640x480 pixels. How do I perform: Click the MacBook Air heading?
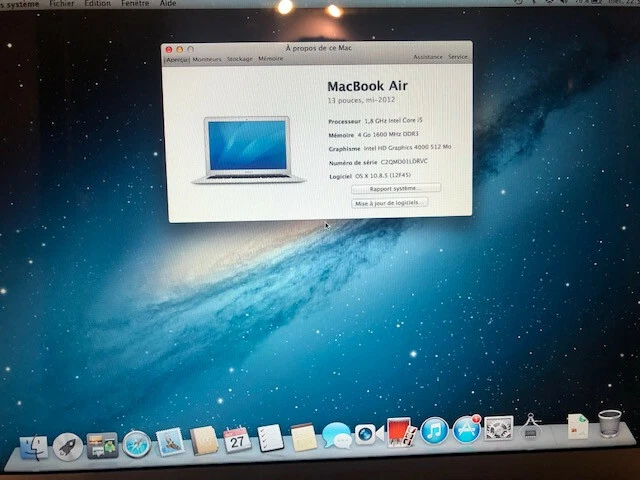(367, 86)
